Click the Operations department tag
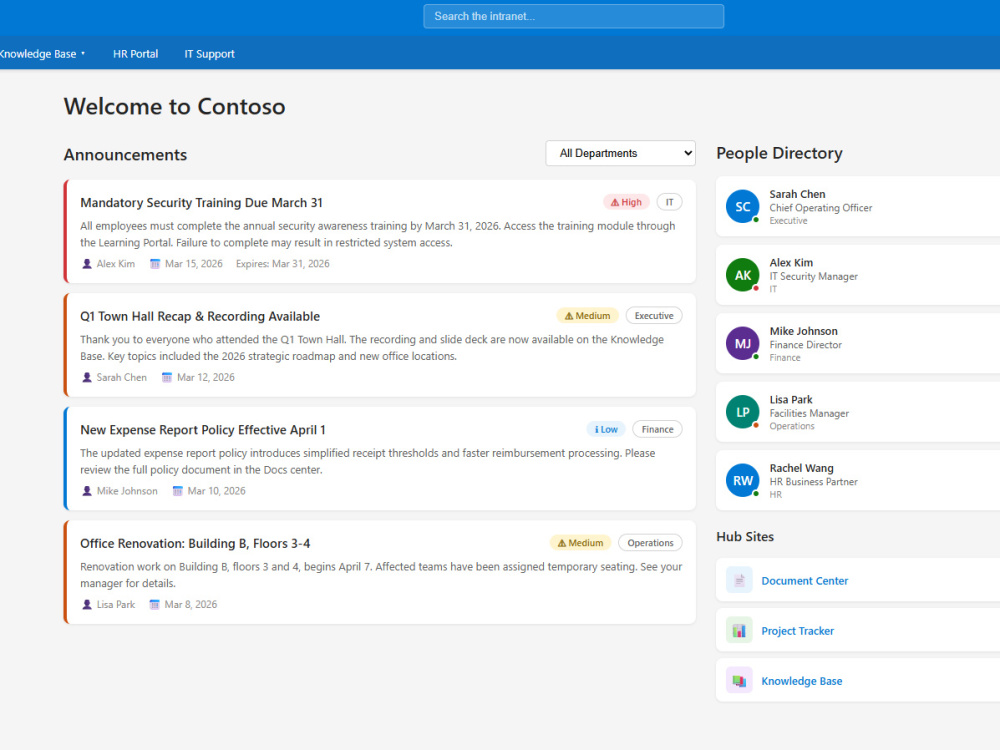 point(651,543)
